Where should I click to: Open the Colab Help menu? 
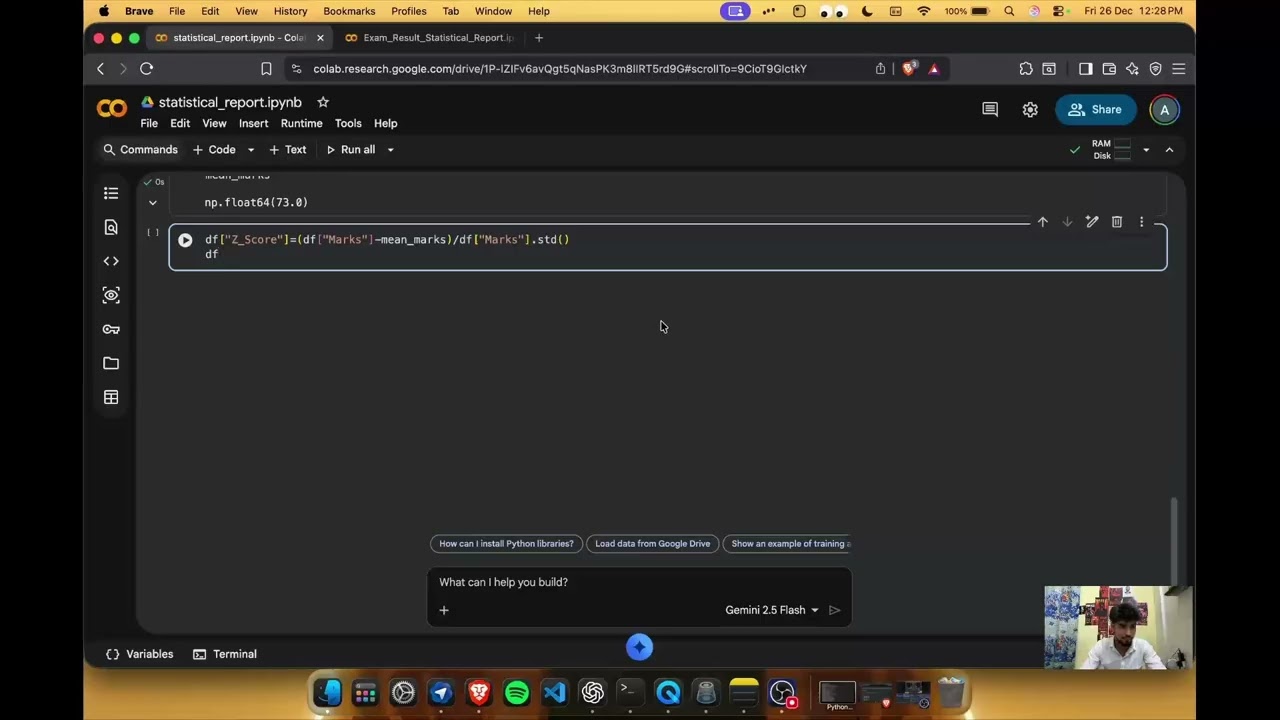coord(385,123)
